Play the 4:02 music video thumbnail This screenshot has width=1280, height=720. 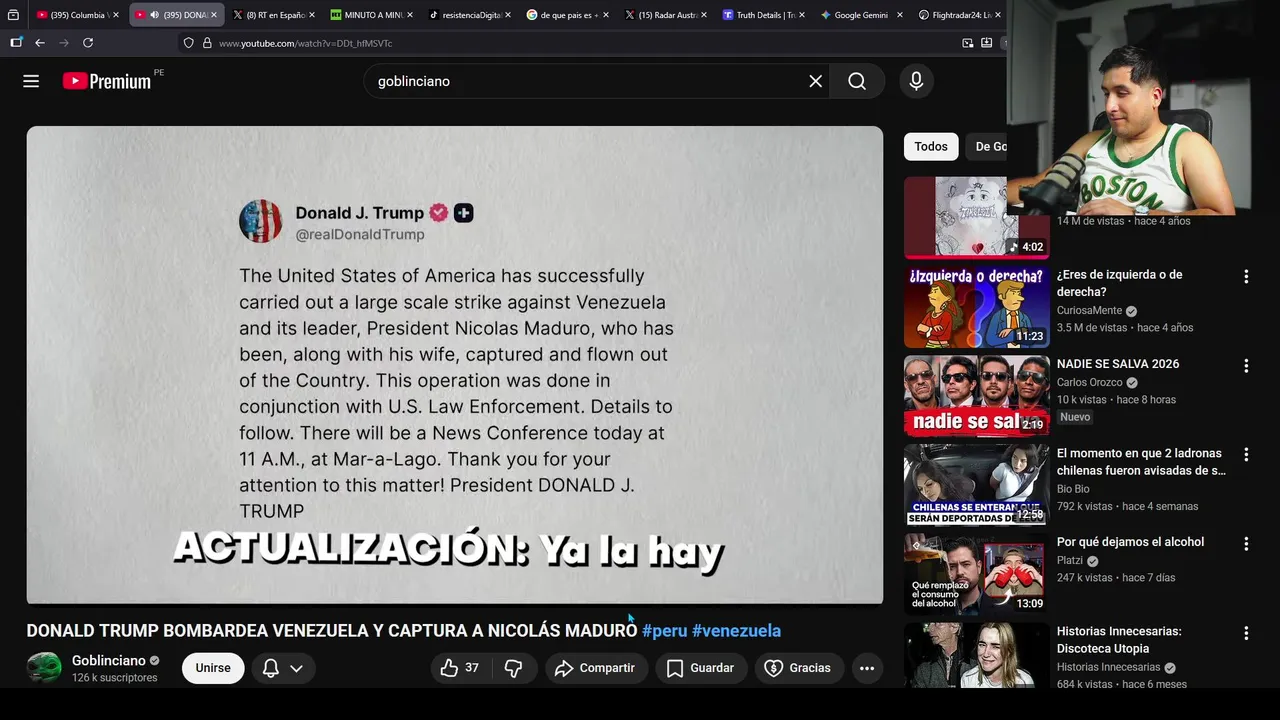[x=977, y=218]
